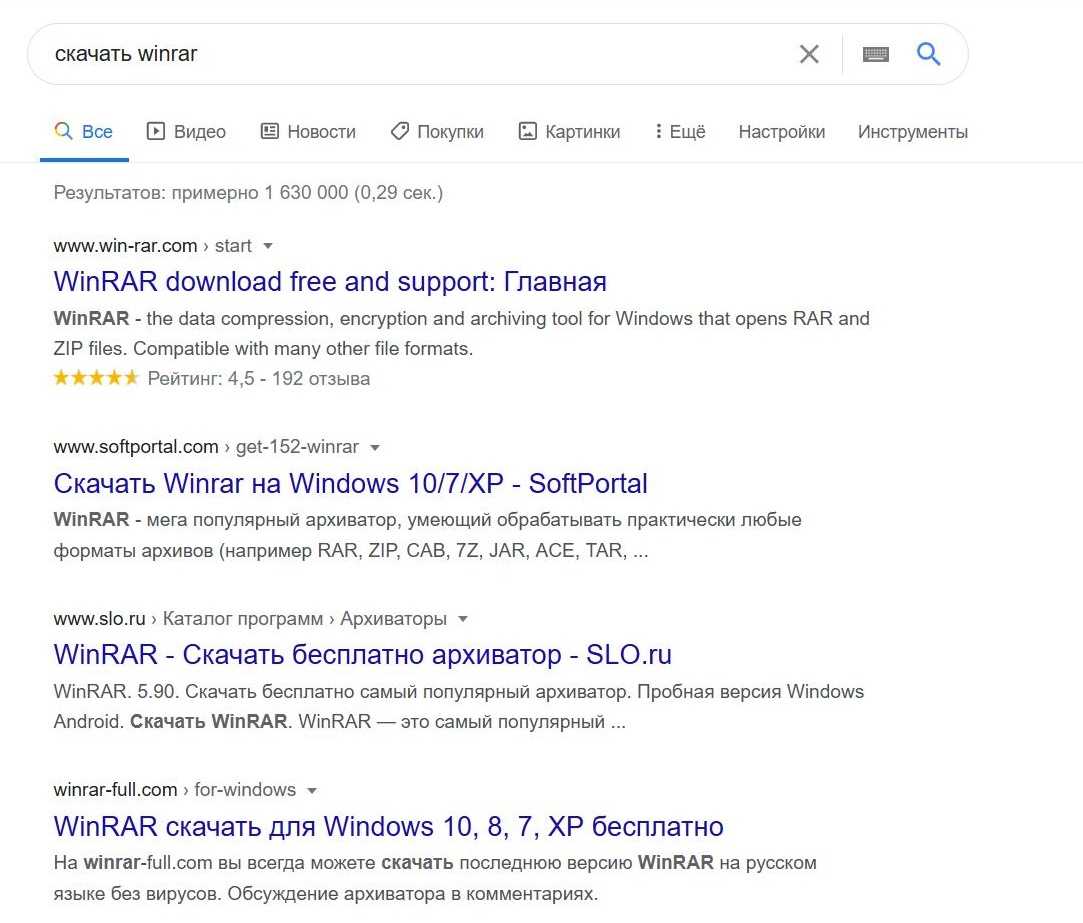The width and height of the screenshot is (1083, 923).
Task: Show the Картинки image results
Action: pyautogui.click(x=569, y=131)
